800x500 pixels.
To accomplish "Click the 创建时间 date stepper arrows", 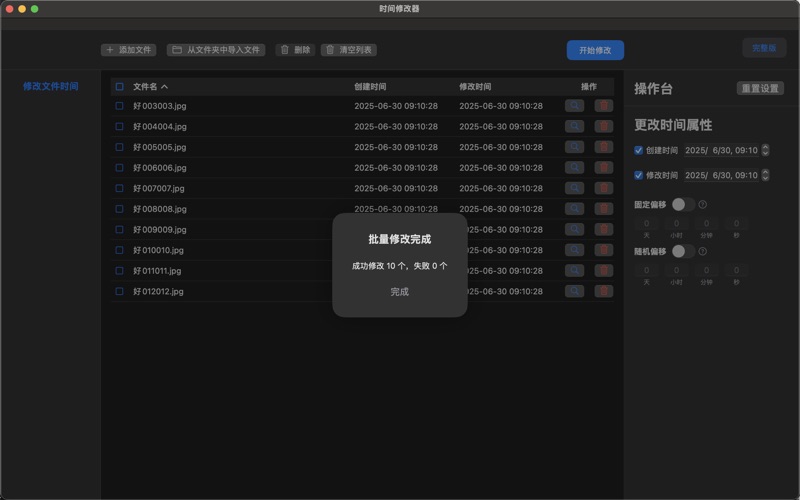I will (x=766, y=151).
